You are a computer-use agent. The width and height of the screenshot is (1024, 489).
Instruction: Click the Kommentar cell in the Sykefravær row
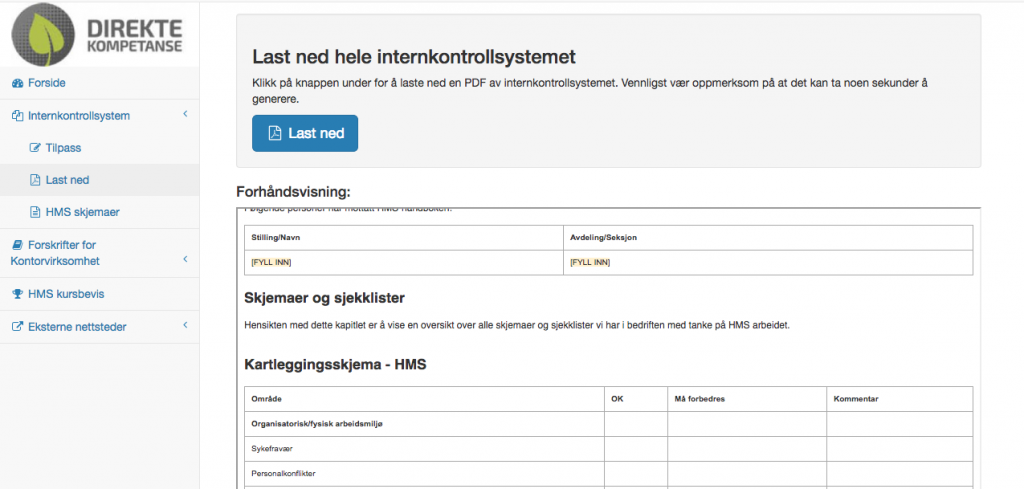click(x=900, y=449)
